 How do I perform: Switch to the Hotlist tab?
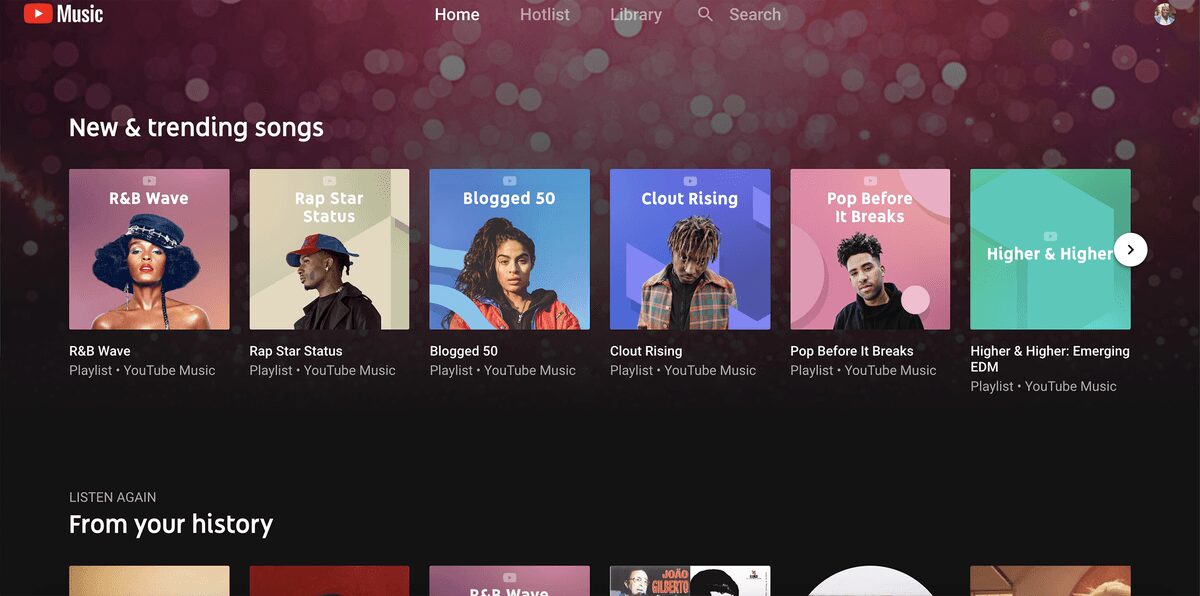pos(544,14)
